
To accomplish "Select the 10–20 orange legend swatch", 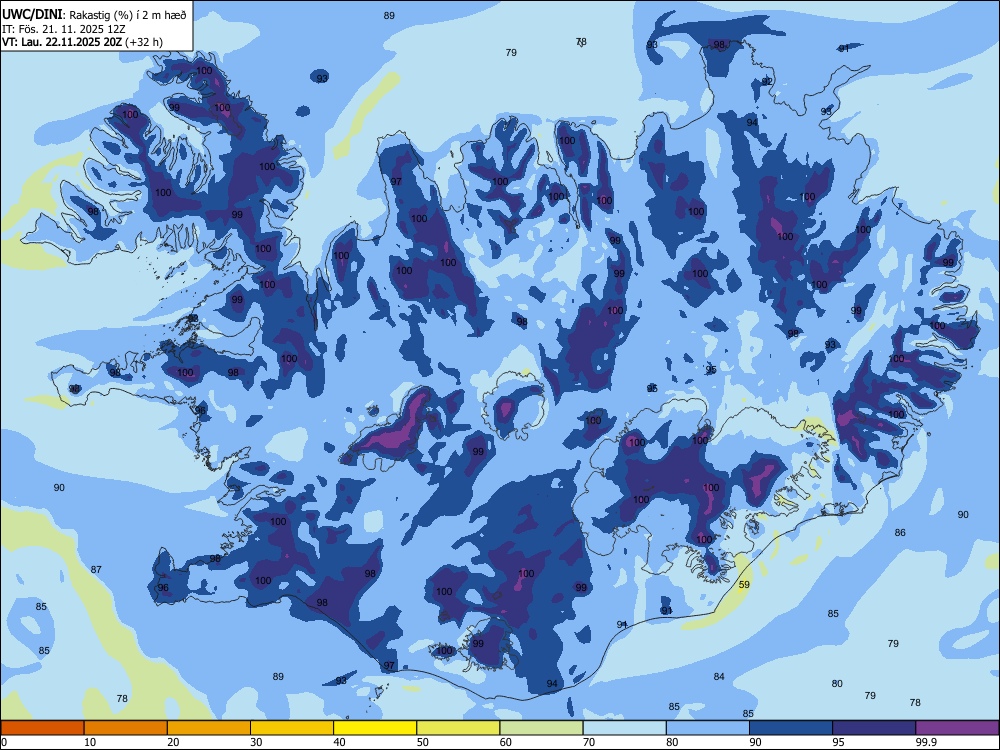I will (126, 728).
